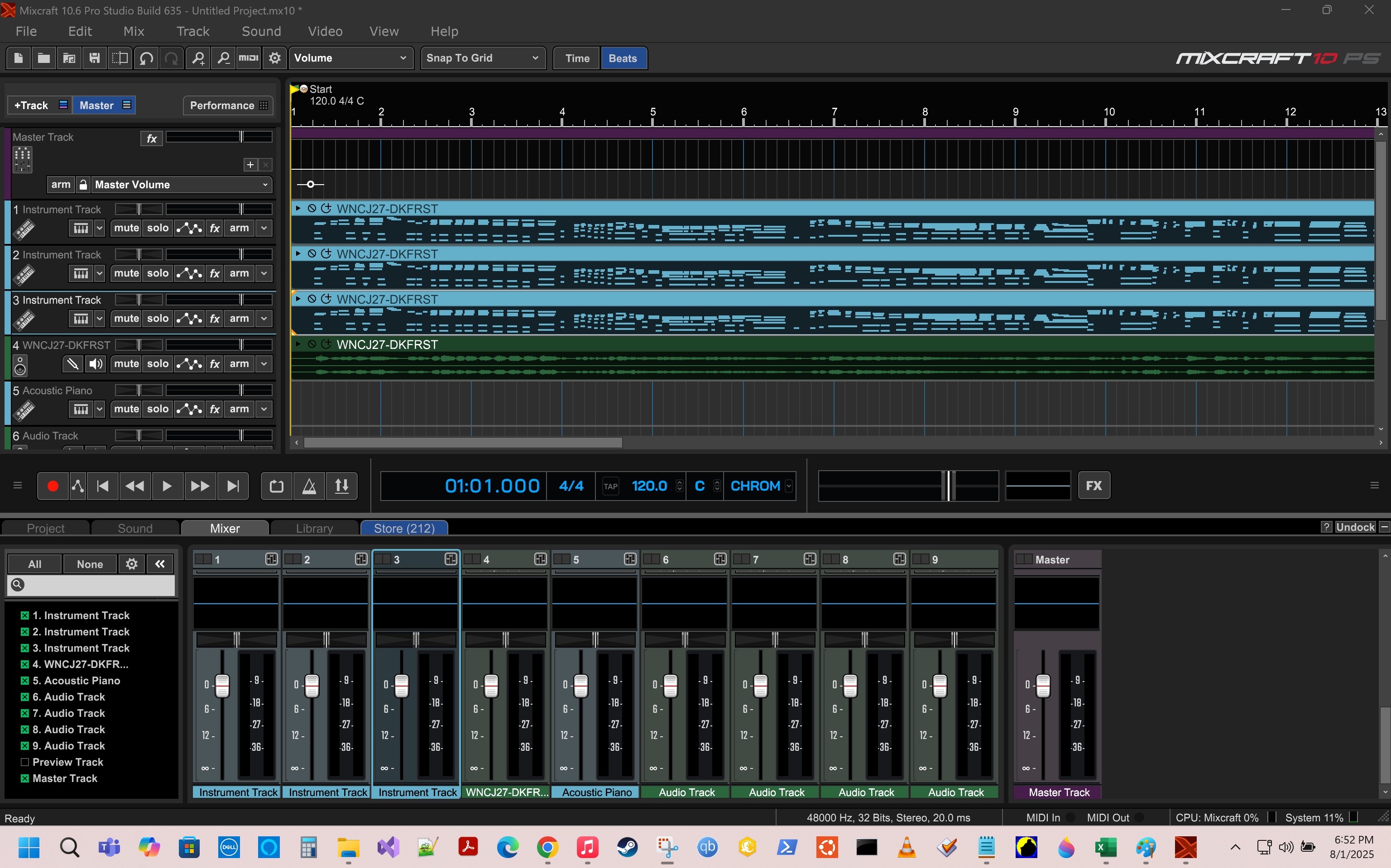
Task: Open automation for track 1 Instrument Track
Action: (x=189, y=228)
